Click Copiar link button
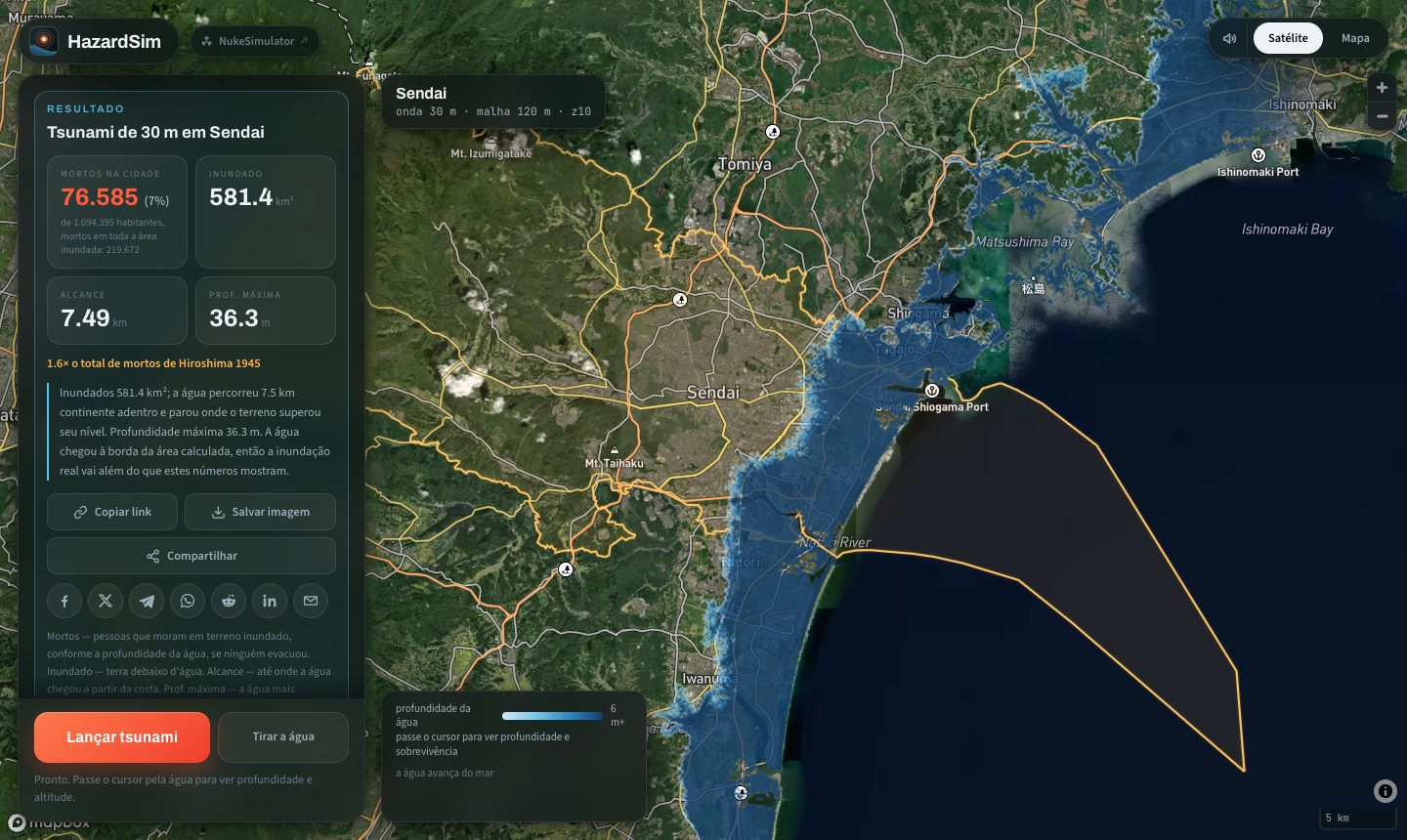This screenshot has width=1407, height=840. [x=112, y=512]
